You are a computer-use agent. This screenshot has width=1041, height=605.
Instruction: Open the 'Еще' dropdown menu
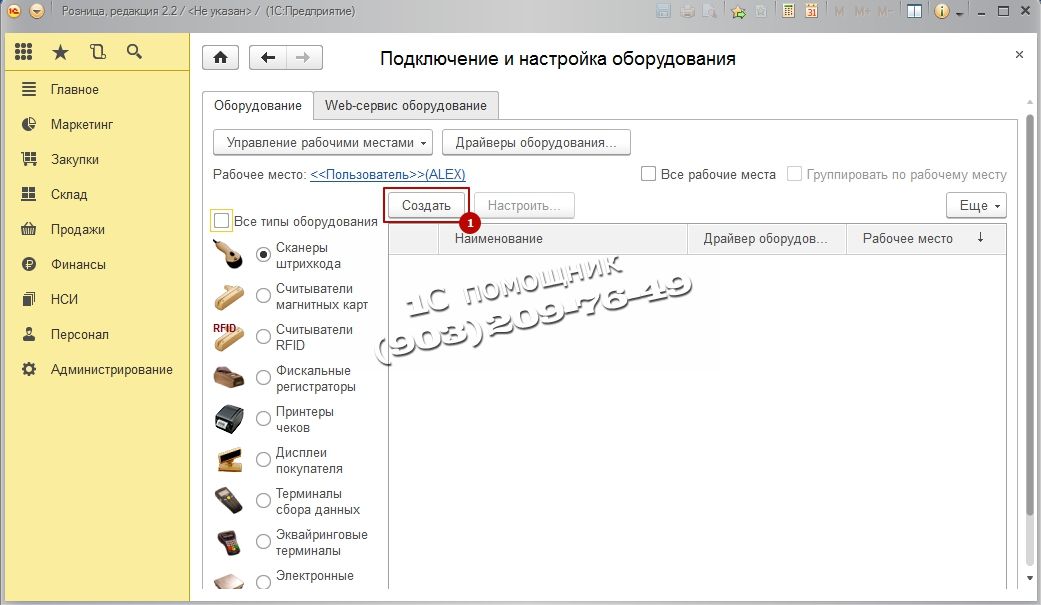pyautogui.click(x=975, y=205)
